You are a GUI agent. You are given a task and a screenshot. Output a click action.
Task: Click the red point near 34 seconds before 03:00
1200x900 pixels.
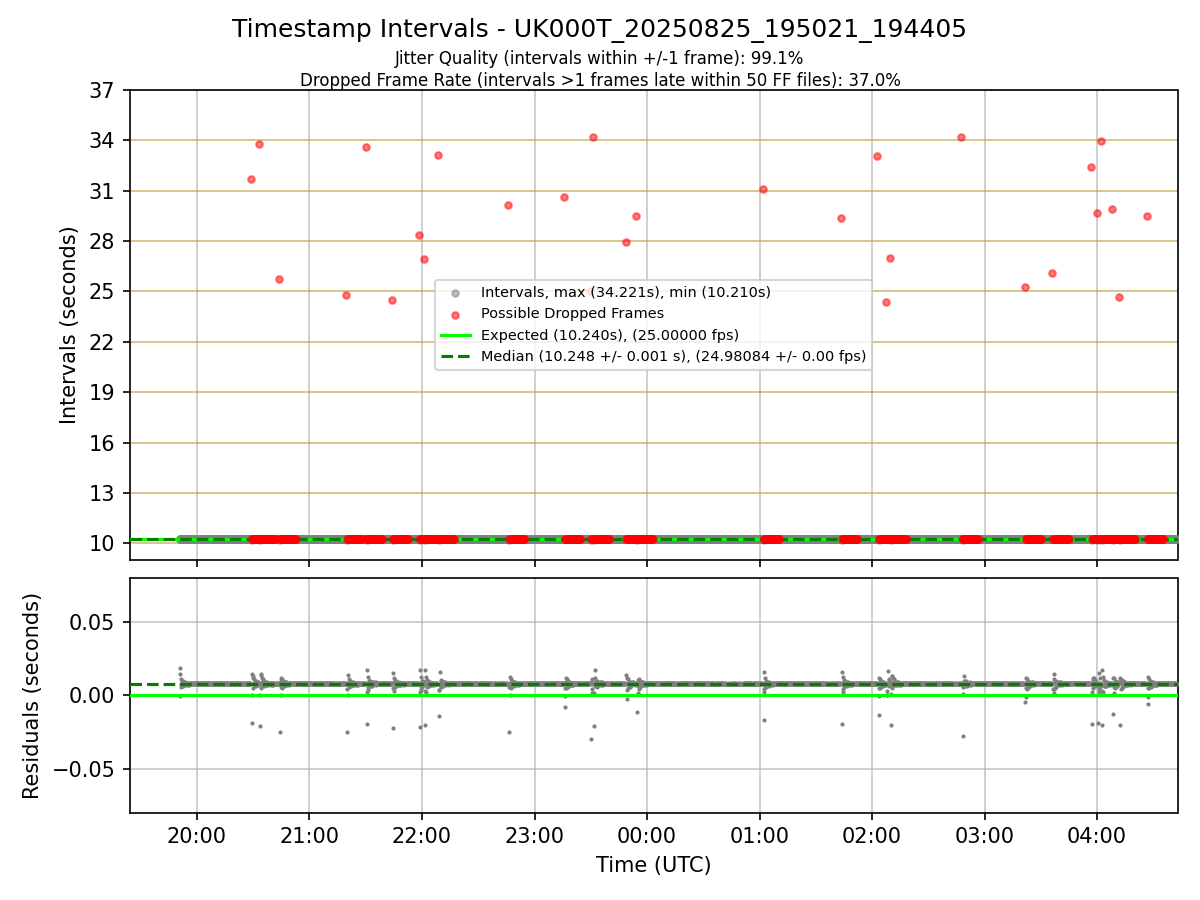(x=961, y=137)
